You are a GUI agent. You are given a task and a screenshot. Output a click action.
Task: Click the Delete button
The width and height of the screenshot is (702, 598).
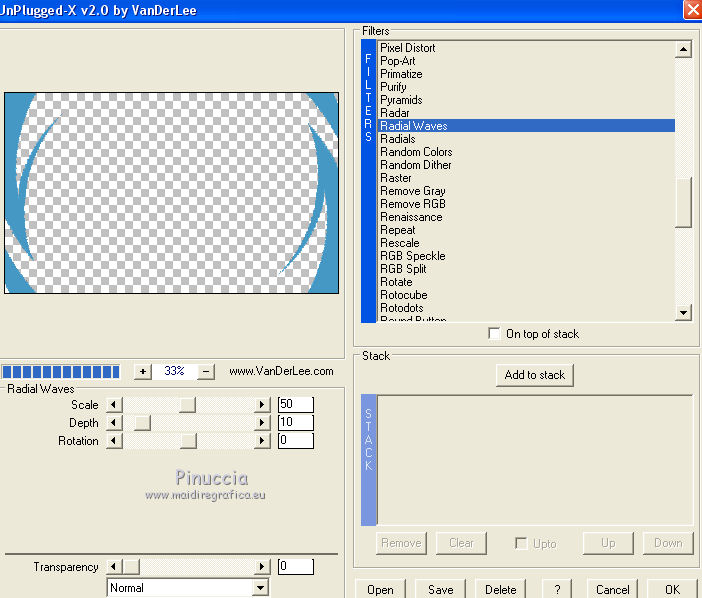(501, 589)
